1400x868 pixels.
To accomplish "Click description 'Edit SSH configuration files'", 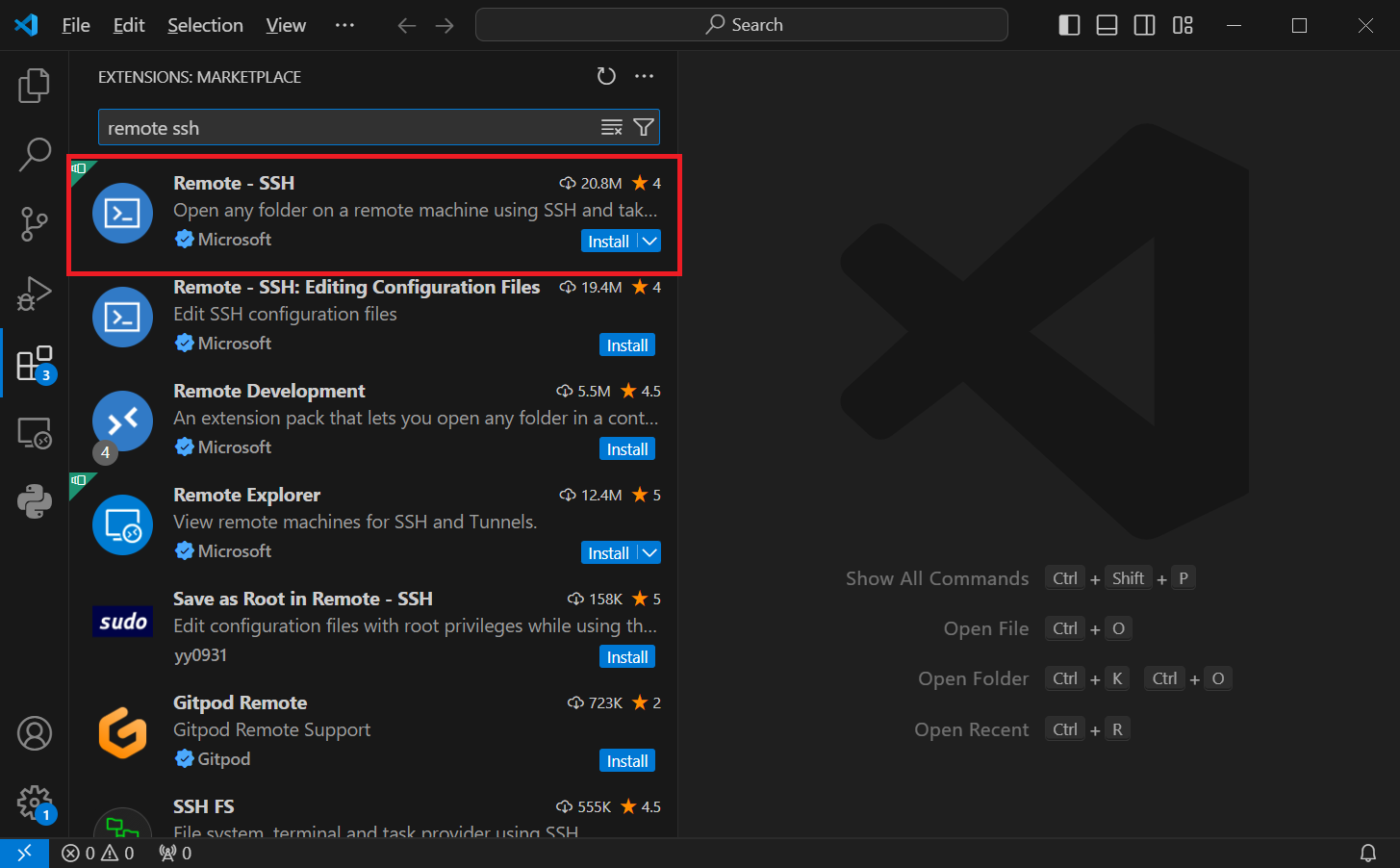I will tap(285, 314).
